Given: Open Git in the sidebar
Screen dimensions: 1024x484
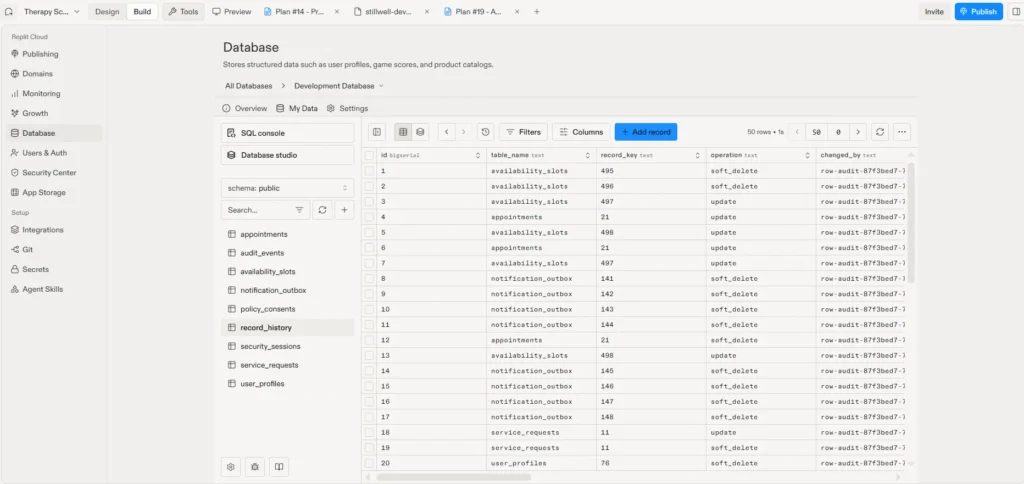Looking at the screenshot, I should (54, 250).
